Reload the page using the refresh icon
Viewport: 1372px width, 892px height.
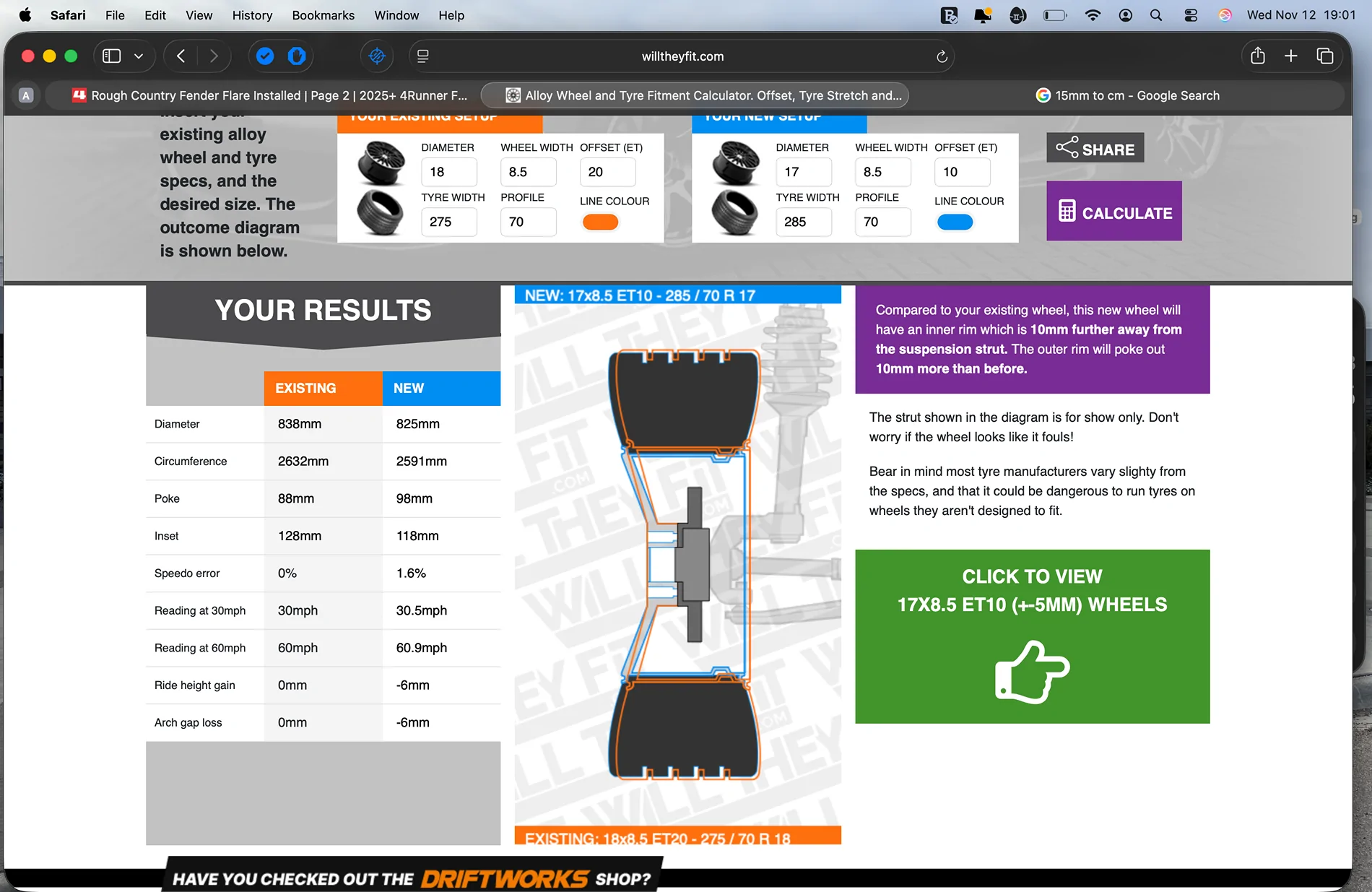tap(941, 56)
